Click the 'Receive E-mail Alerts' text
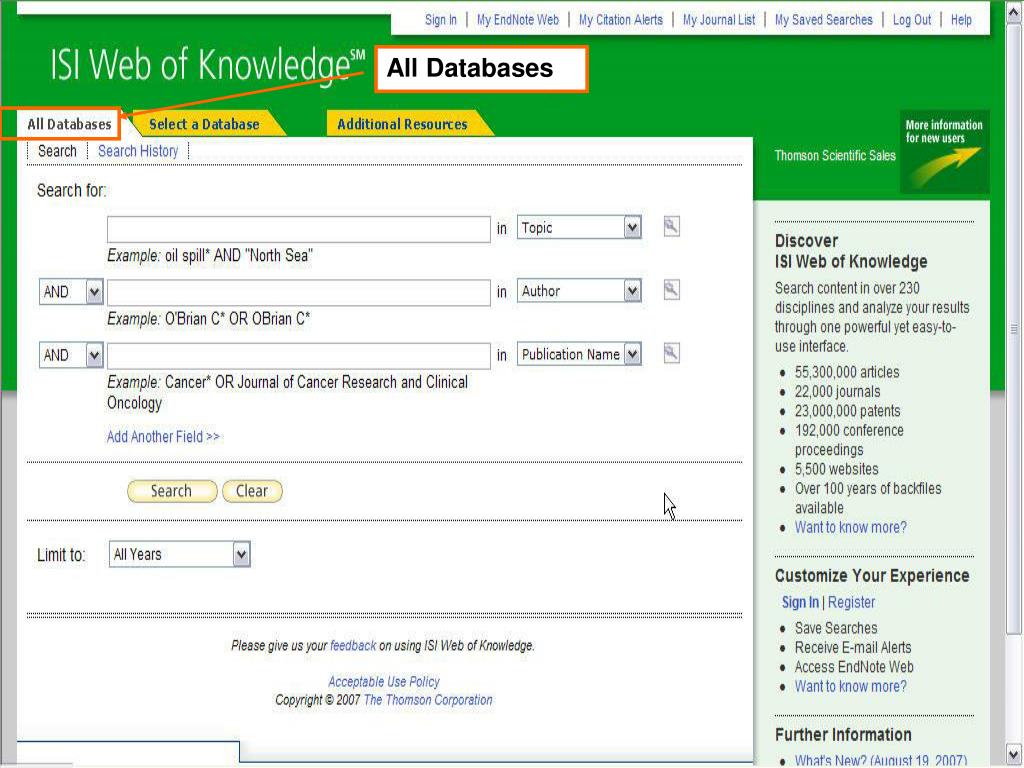1024x768 pixels. tap(853, 648)
